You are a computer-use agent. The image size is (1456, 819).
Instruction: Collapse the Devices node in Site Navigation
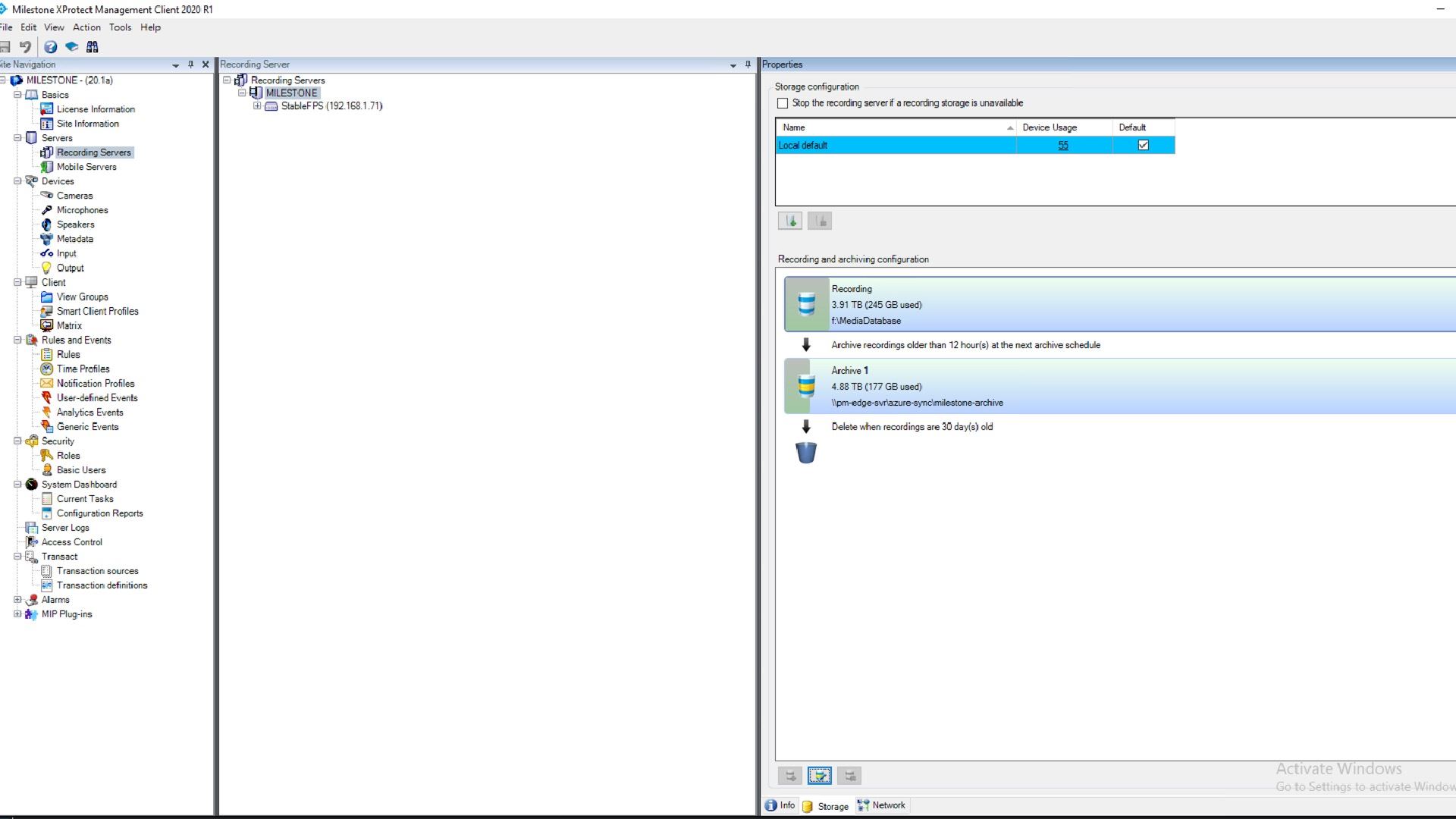coord(17,181)
